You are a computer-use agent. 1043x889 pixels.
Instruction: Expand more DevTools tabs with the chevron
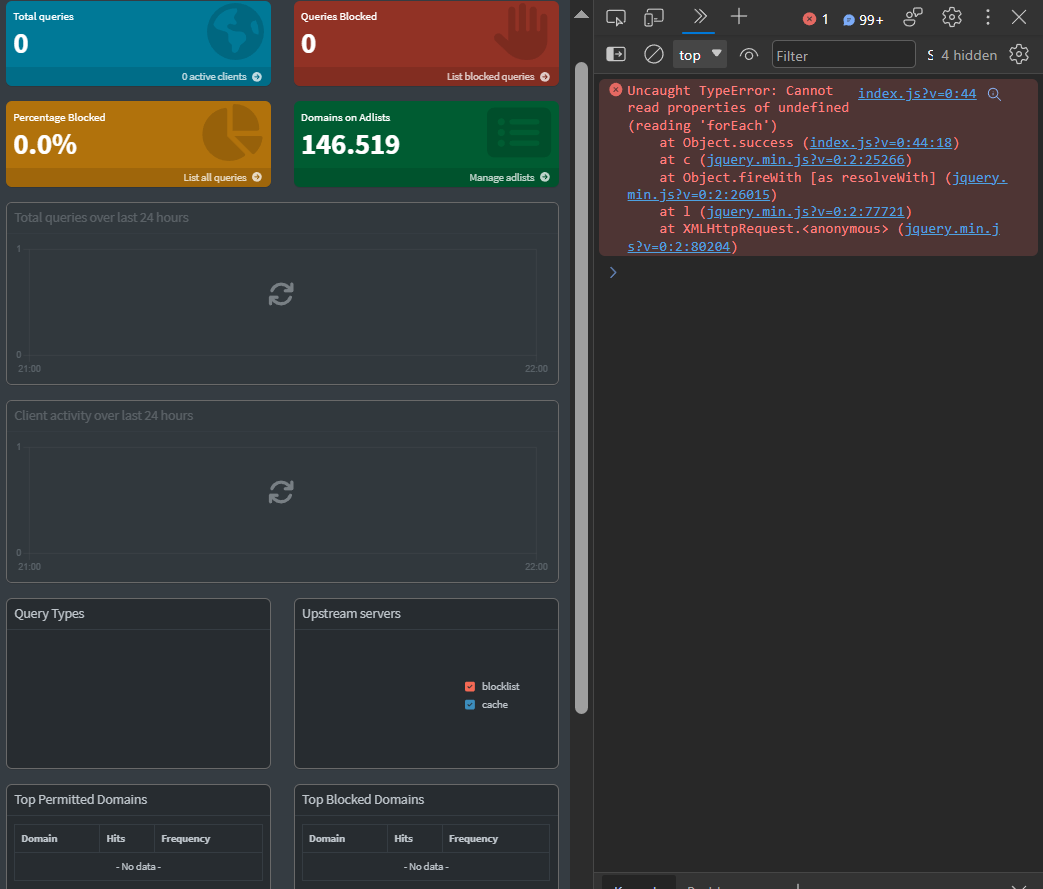click(x=698, y=17)
